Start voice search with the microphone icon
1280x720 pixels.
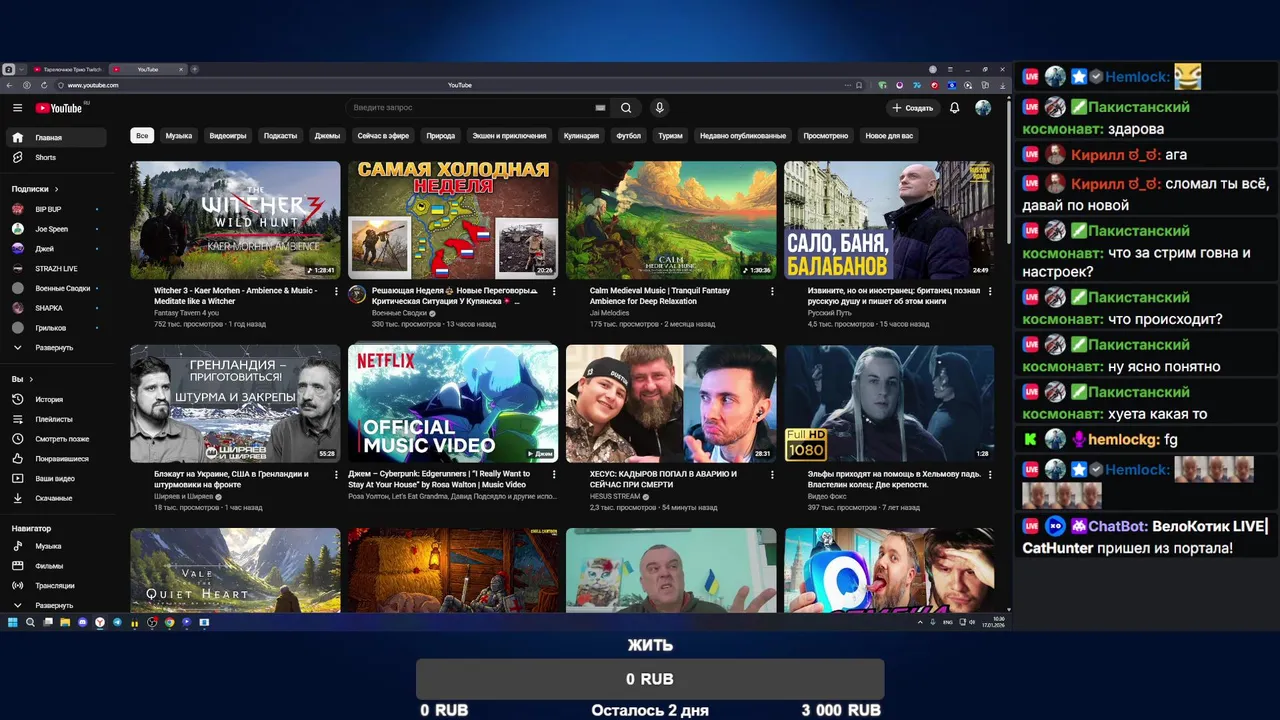point(659,108)
